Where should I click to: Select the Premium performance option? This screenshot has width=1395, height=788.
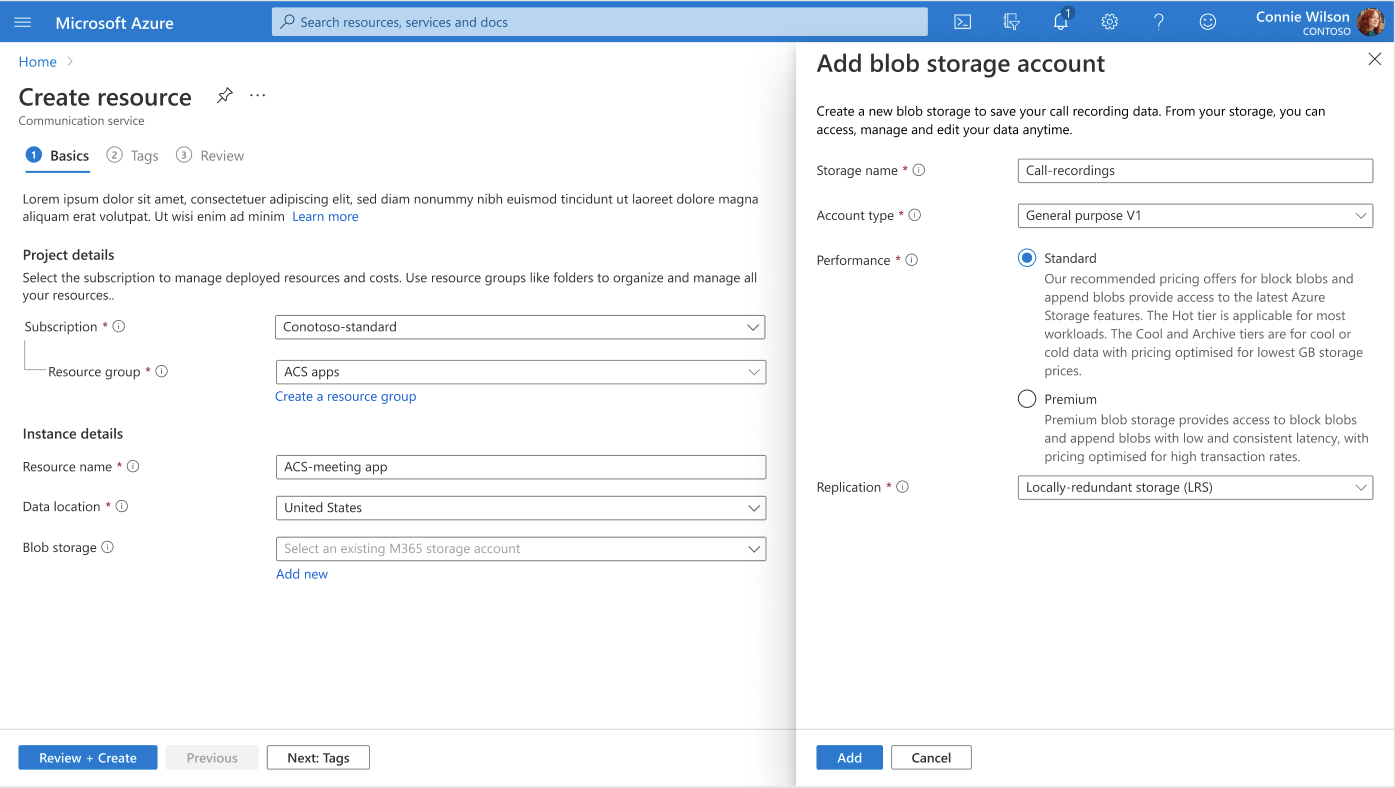click(x=1027, y=399)
